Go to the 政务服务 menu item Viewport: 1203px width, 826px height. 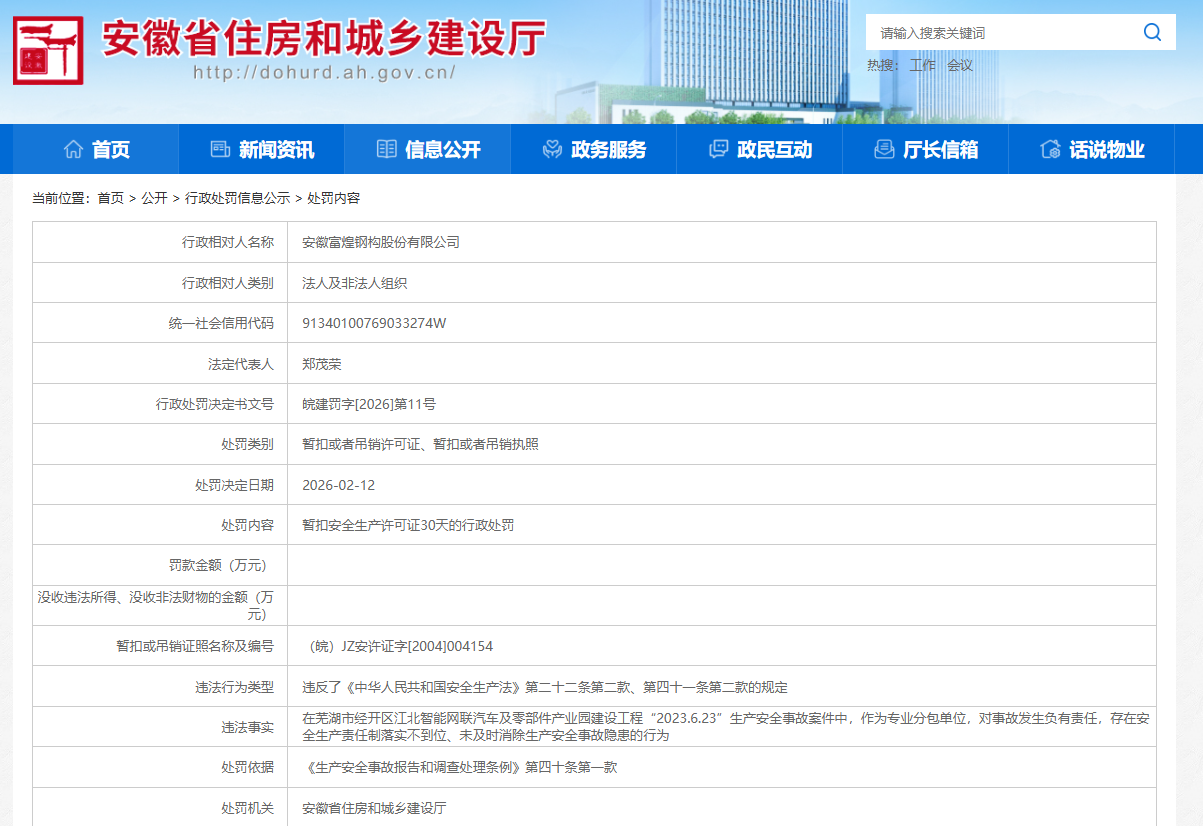(608, 150)
